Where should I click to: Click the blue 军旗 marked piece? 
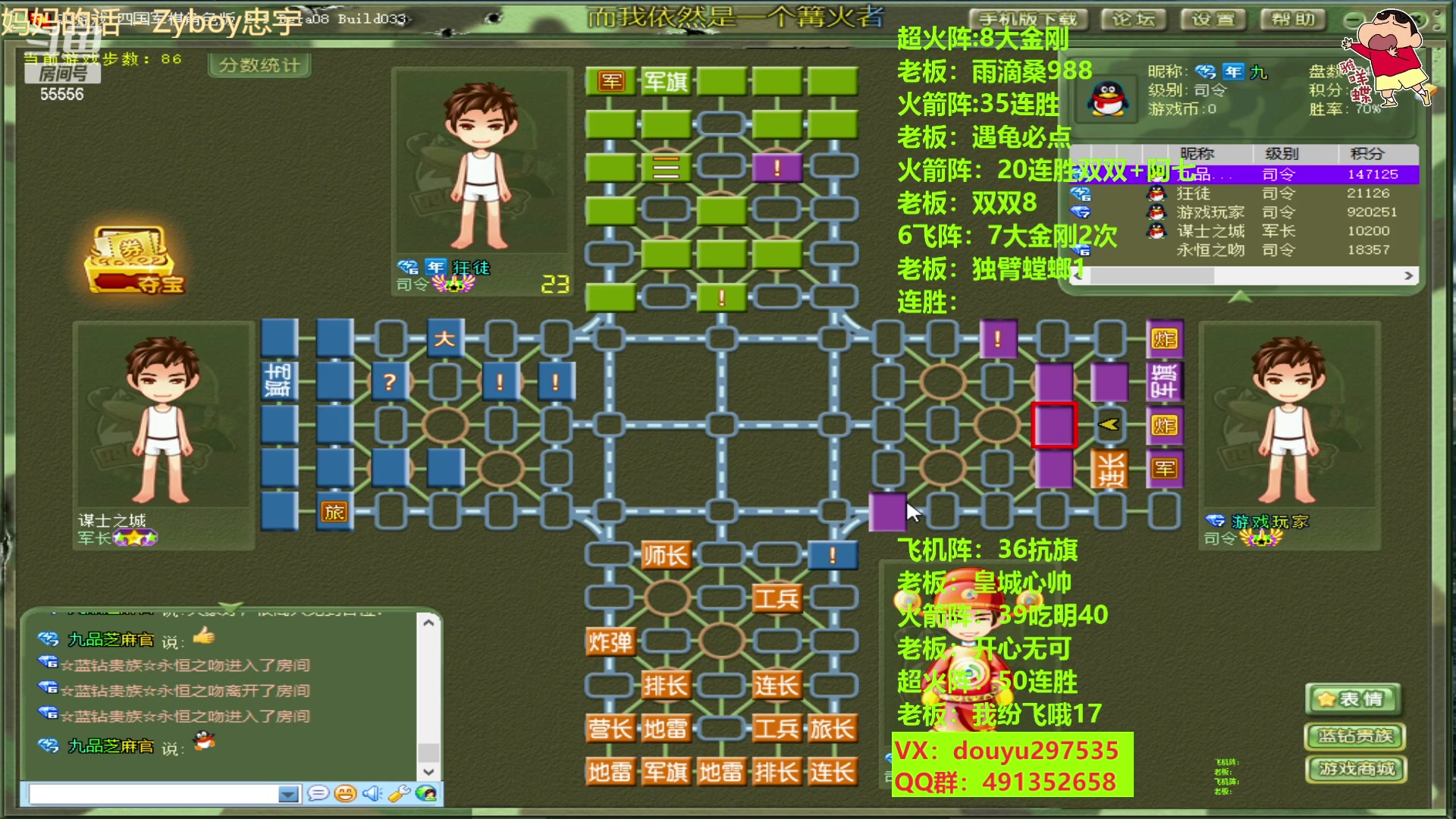278,381
